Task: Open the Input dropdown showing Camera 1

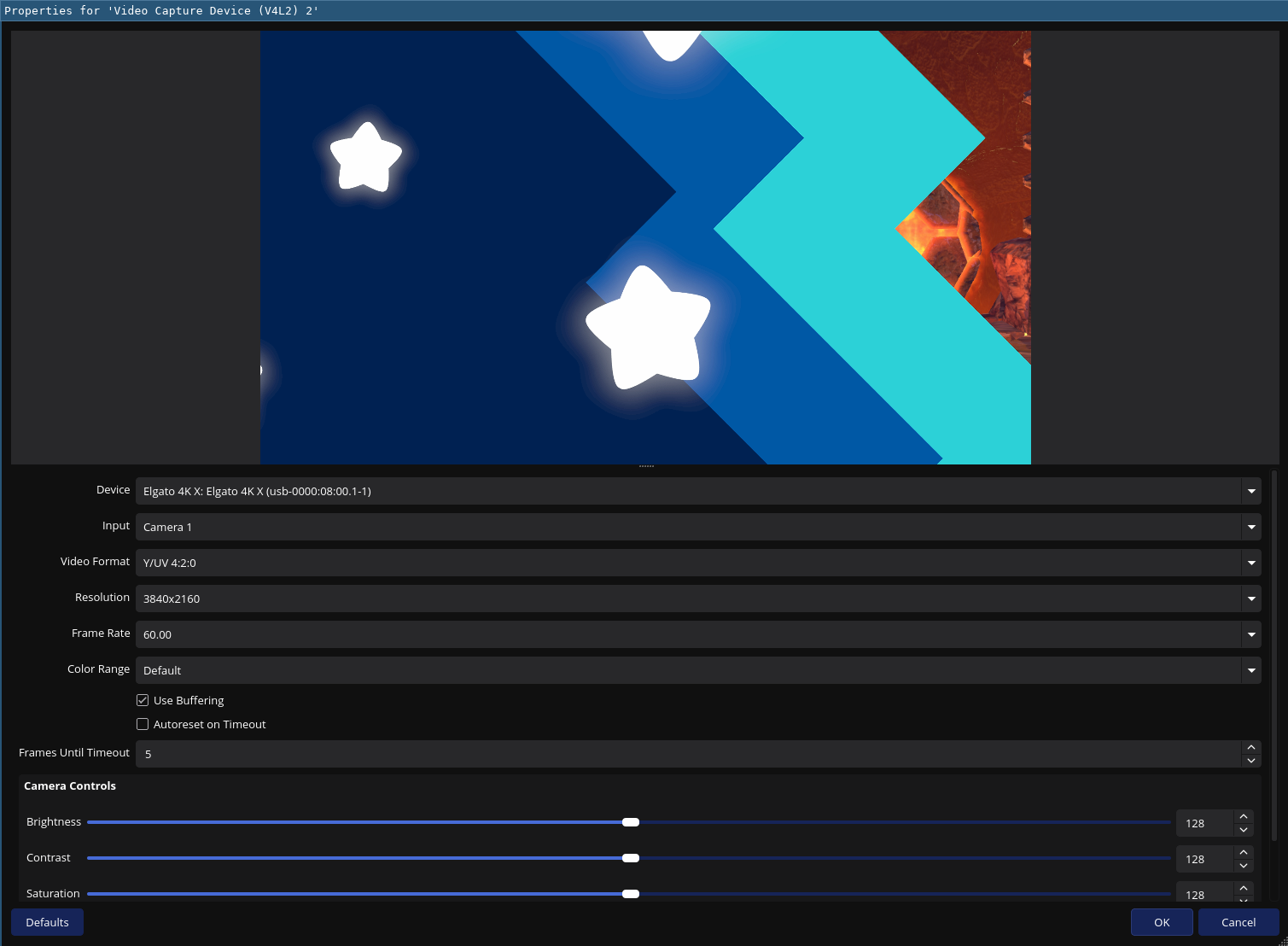Action: [x=698, y=527]
